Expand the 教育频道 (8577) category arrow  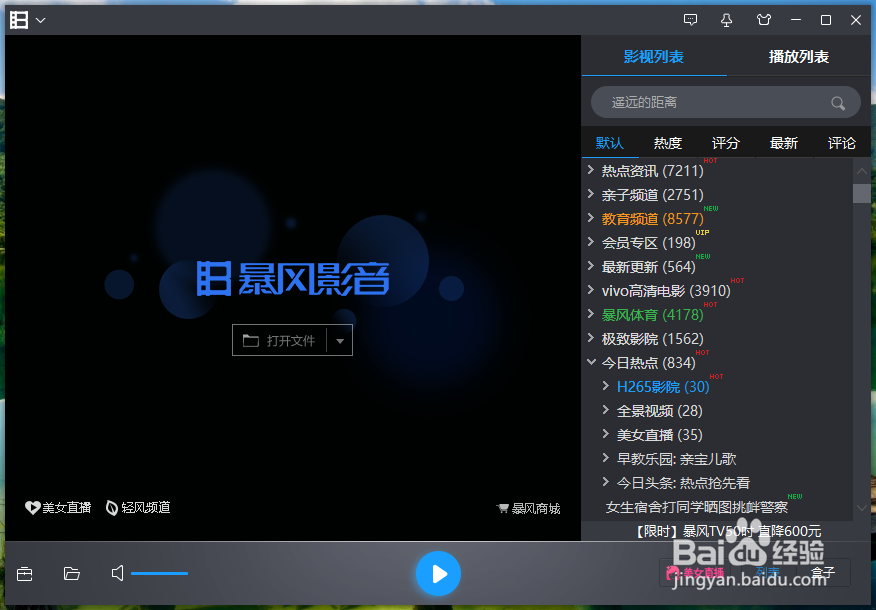(x=591, y=218)
